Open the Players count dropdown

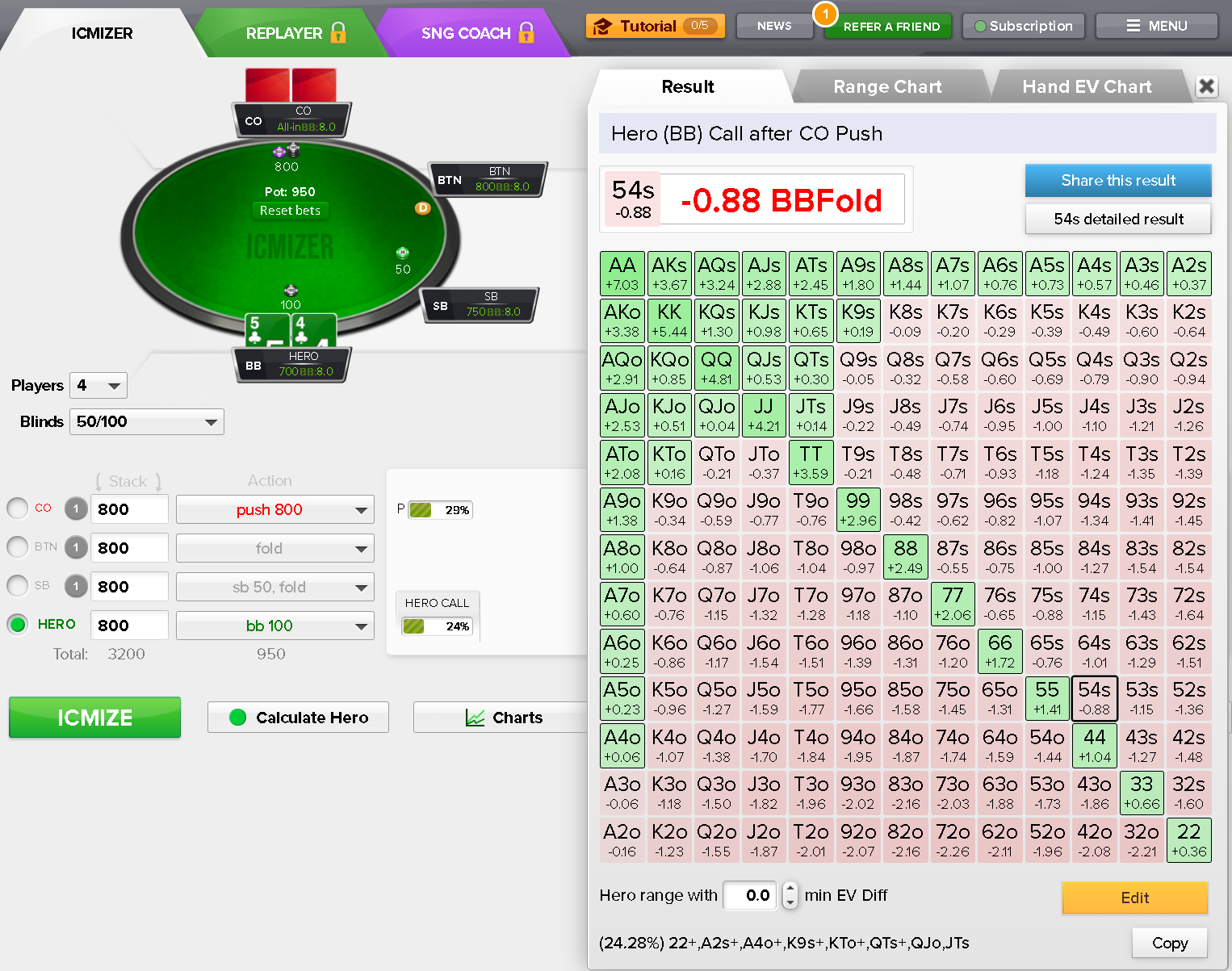pos(98,386)
